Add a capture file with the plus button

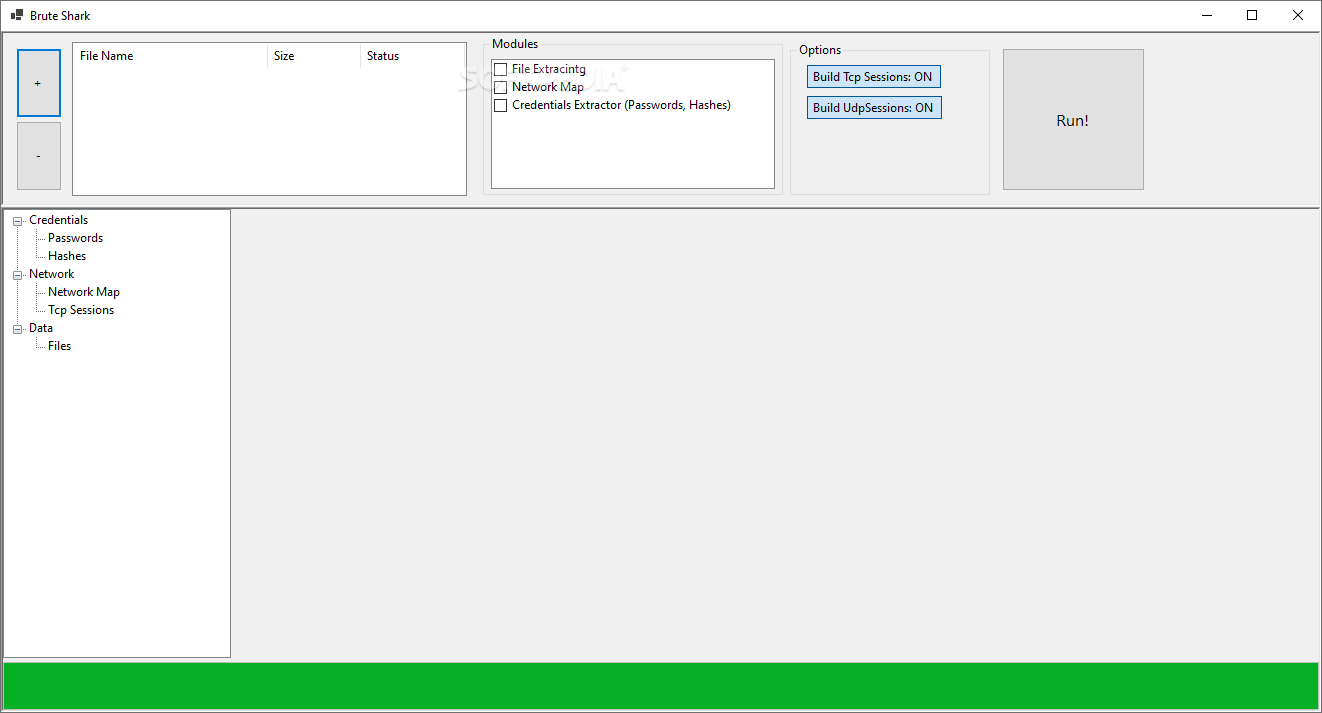coord(39,83)
